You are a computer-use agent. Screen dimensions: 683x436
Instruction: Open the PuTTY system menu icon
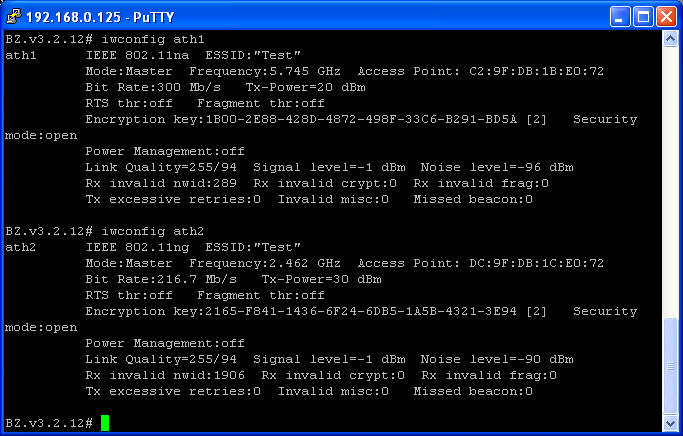pyautogui.click(x=14, y=15)
